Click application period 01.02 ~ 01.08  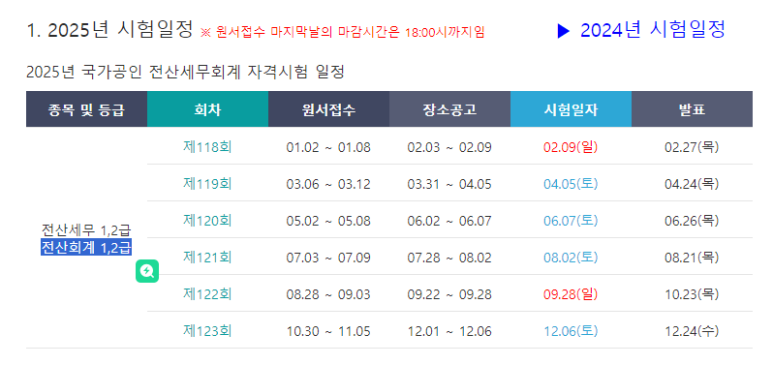[328, 147]
